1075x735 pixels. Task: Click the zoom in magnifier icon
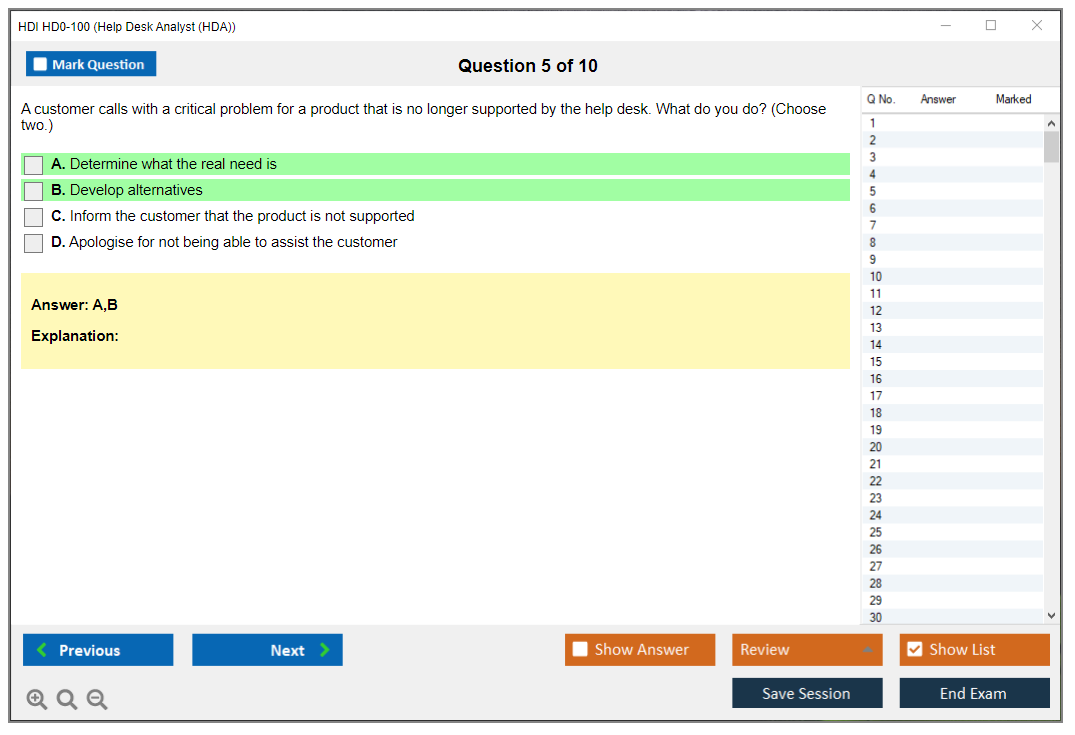pyautogui.click(x=37, y=700)
